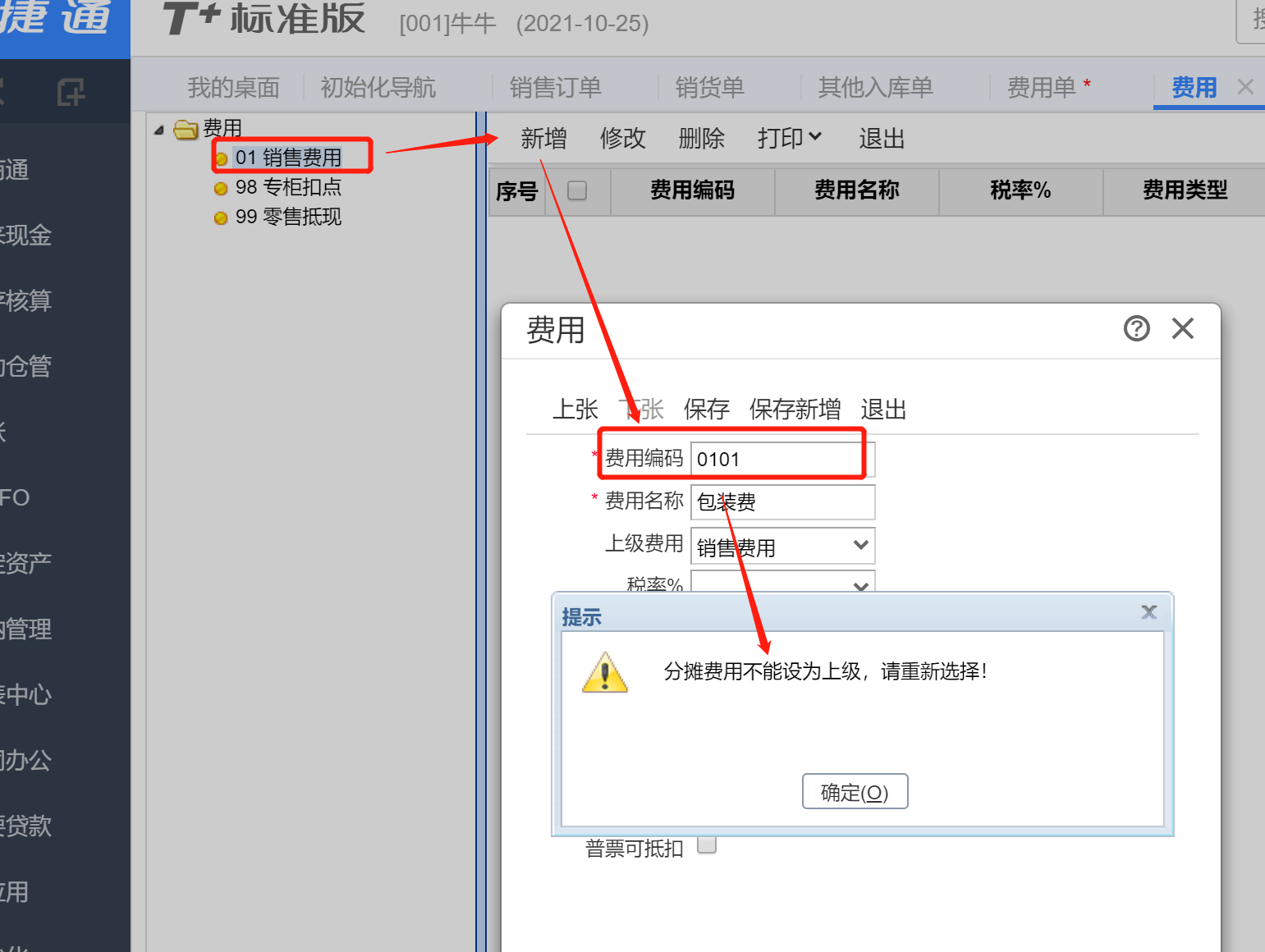Viewport: 1265px width, 952px height.
Task: Click the 费用 folder icon in tree
Action: click(186, 129)
